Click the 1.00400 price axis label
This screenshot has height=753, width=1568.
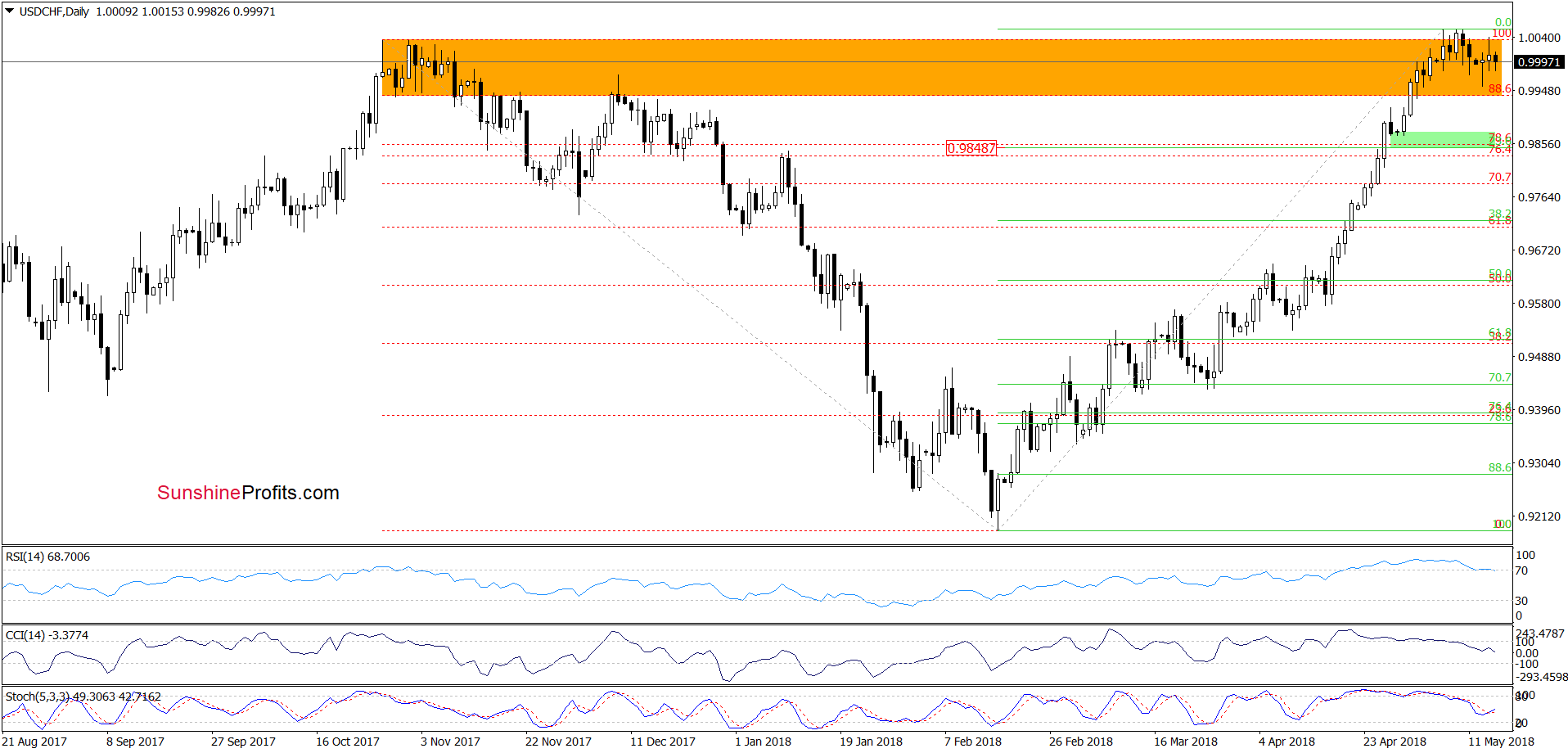[x=1539, y=38]
